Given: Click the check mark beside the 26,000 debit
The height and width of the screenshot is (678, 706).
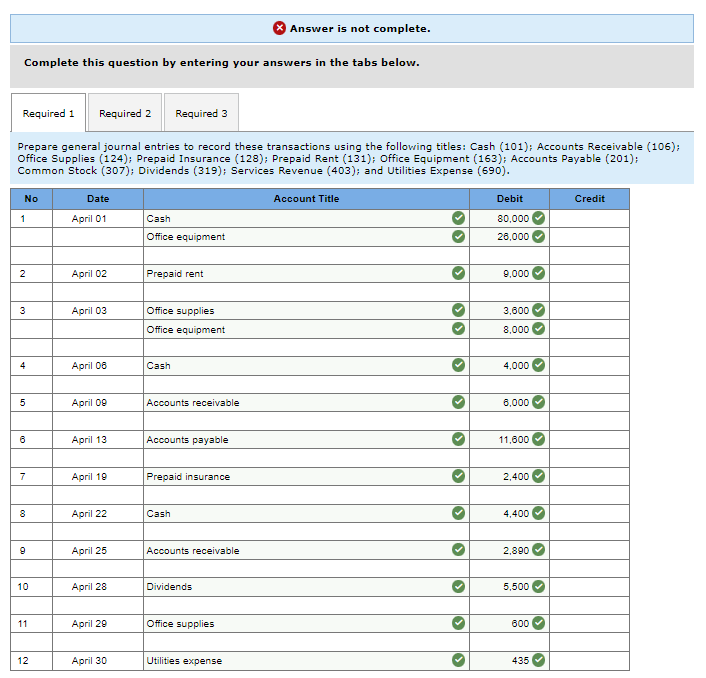Looking at the screenshot, I should point(539,237).
